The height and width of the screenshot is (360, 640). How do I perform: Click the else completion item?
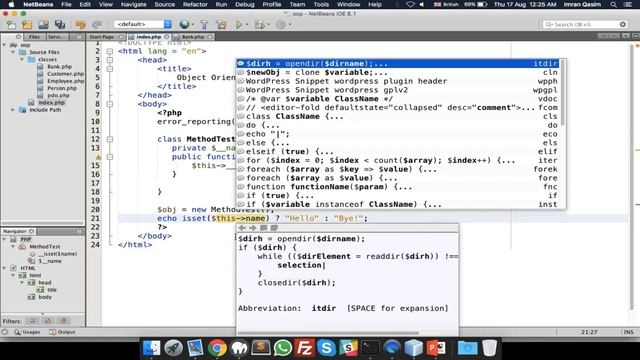tap(398, 143)
